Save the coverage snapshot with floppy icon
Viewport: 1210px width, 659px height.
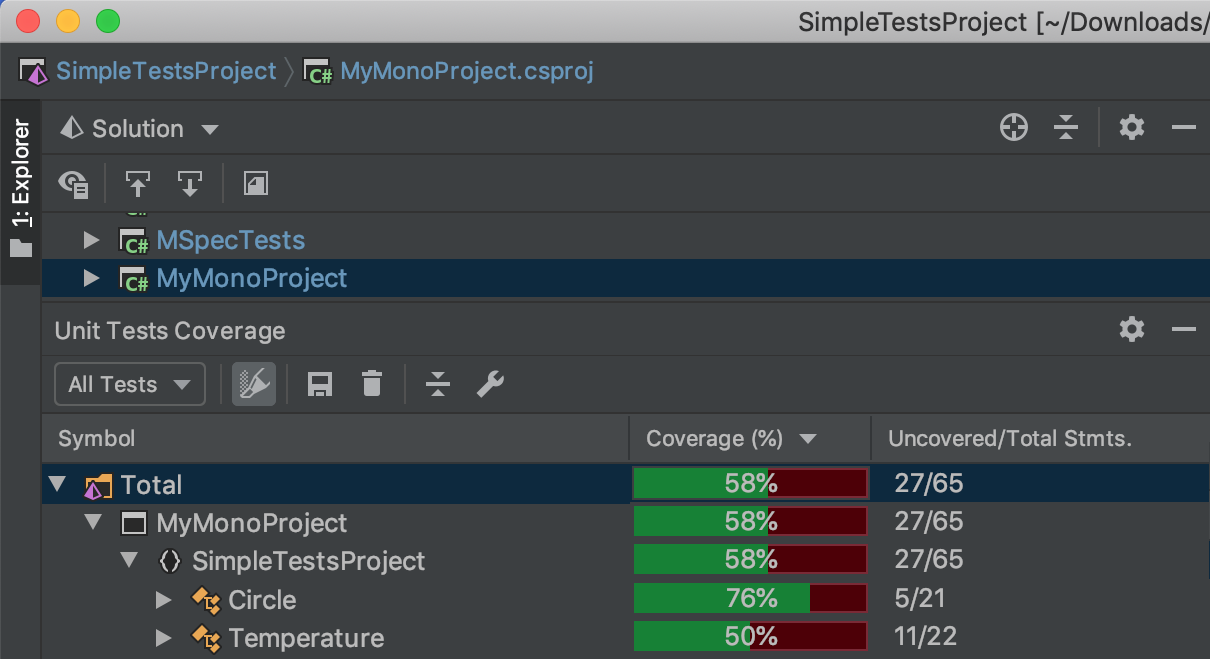click(x=320, y=384)
